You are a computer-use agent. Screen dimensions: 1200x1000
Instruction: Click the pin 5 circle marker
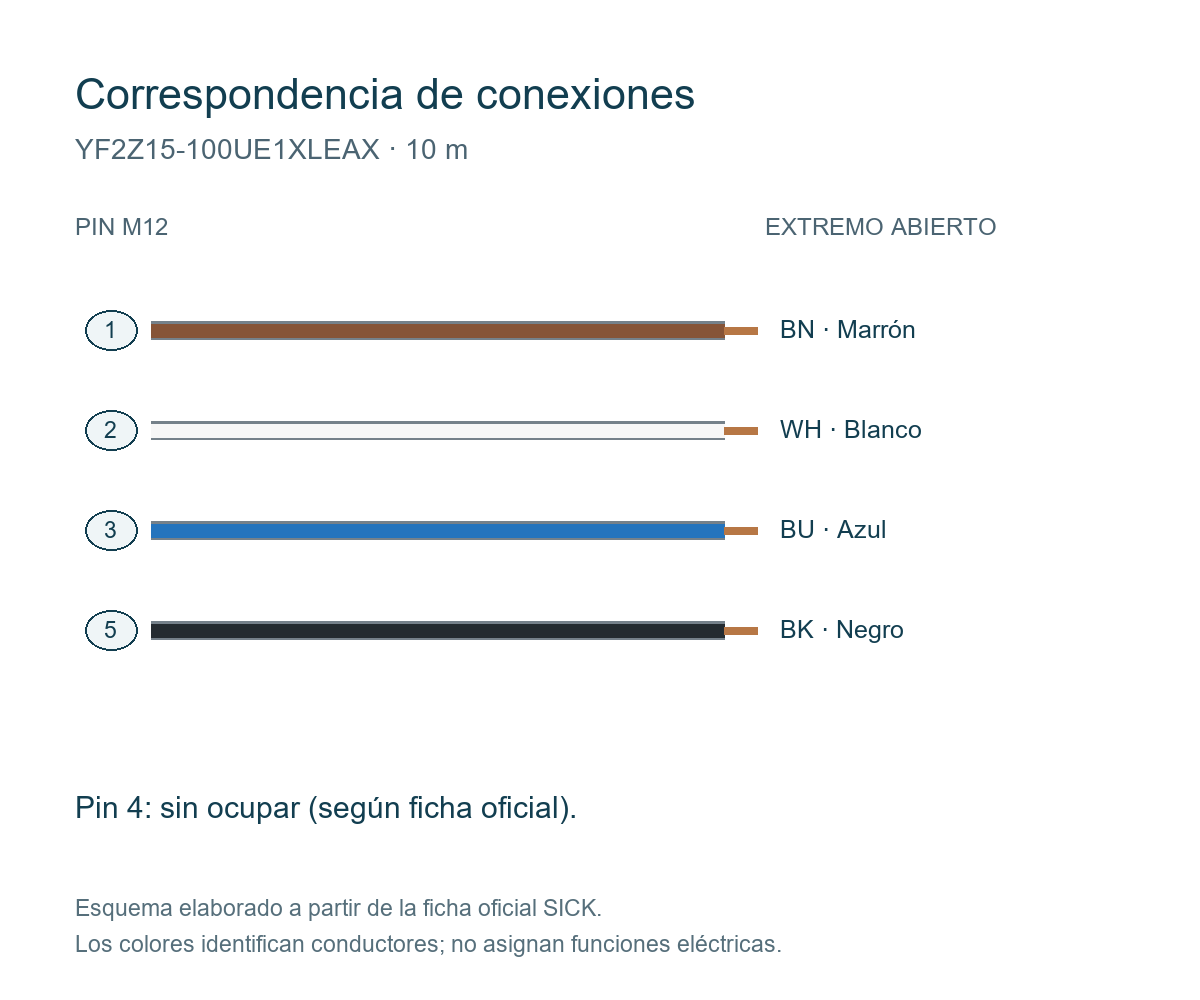[111, 630]
